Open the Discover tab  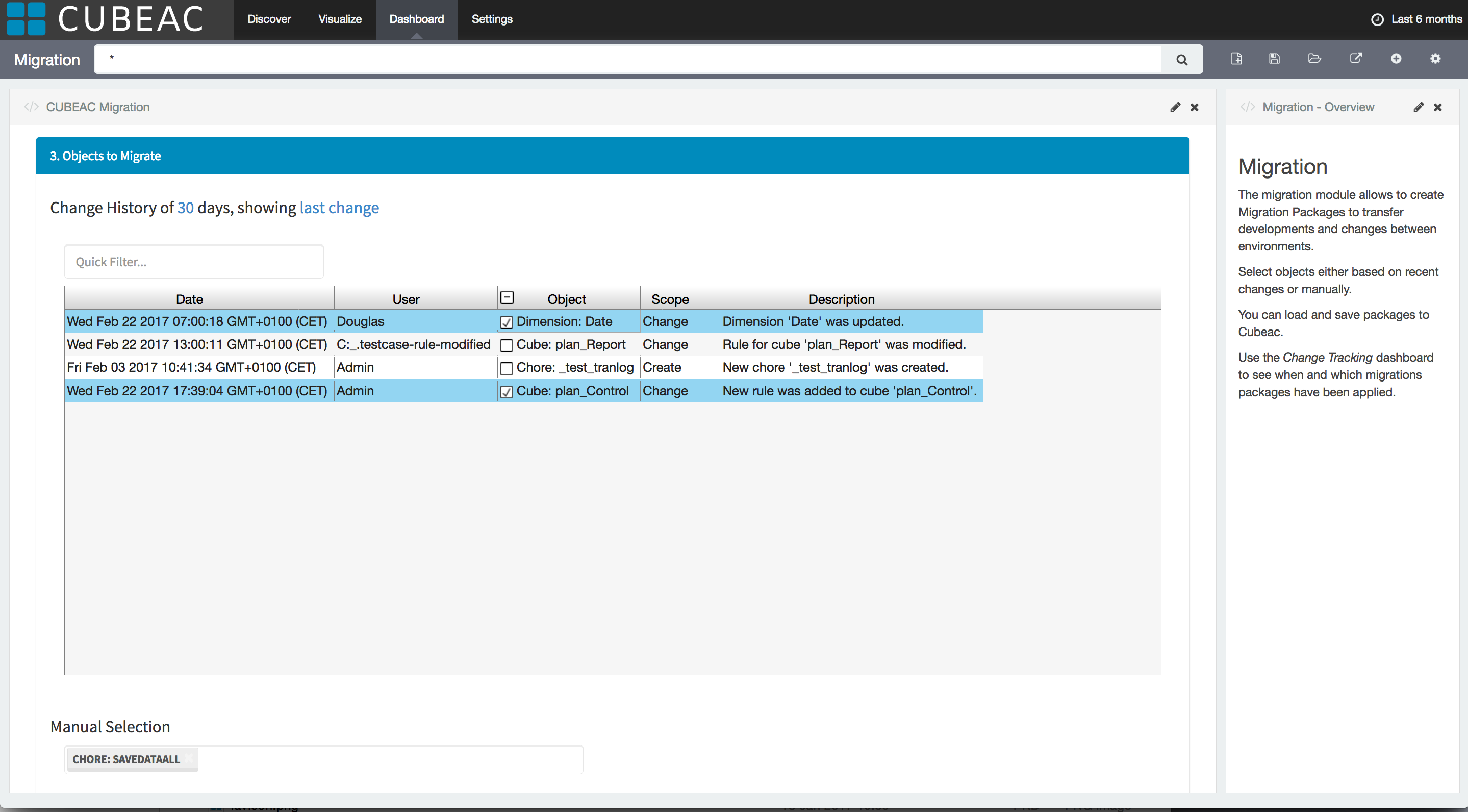coord(269,19)
